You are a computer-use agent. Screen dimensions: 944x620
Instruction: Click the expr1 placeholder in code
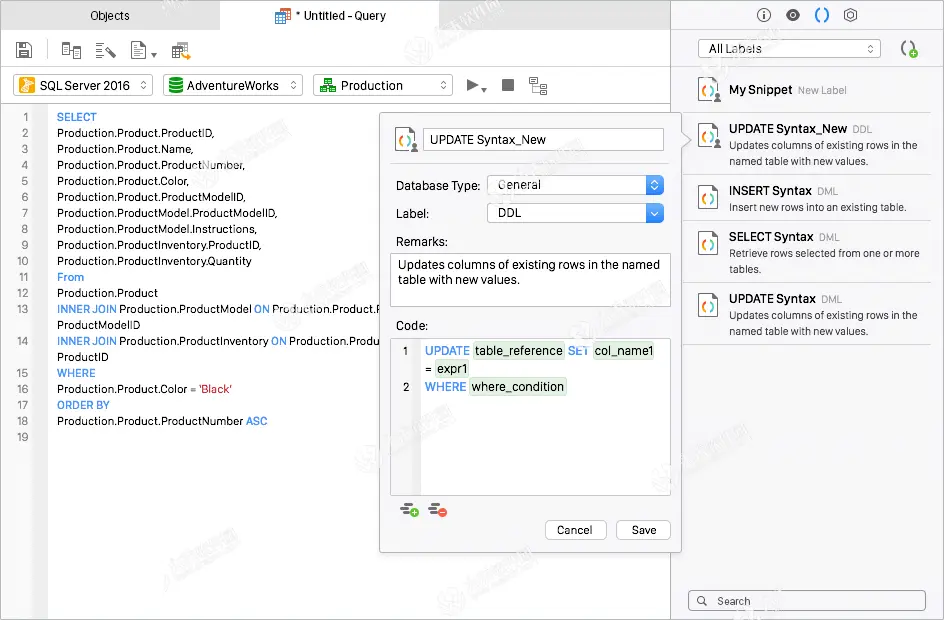[x=452, y=368]
